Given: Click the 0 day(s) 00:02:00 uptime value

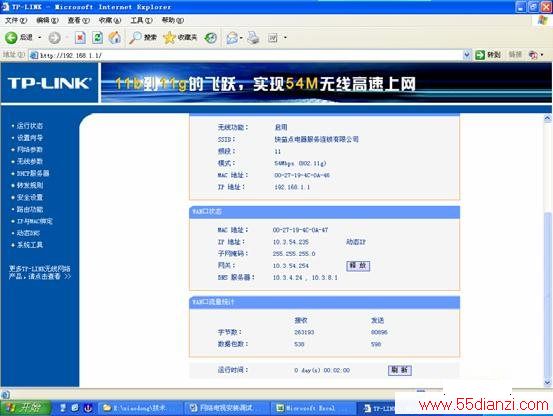Looking at the screenshot, I should click(x=322, y=370).
